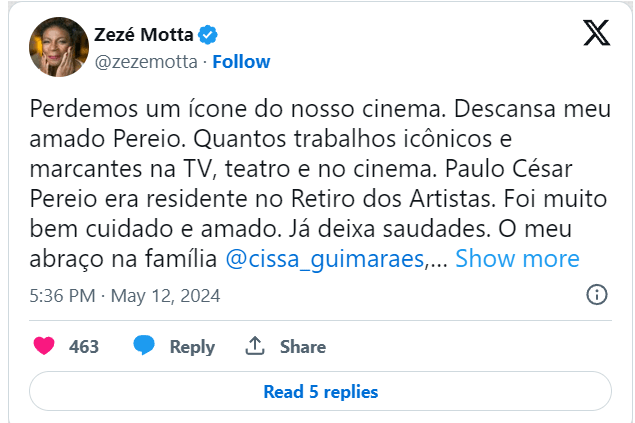
Task: Click the blue reply bubble icon
Action: [x=144, y=346]
